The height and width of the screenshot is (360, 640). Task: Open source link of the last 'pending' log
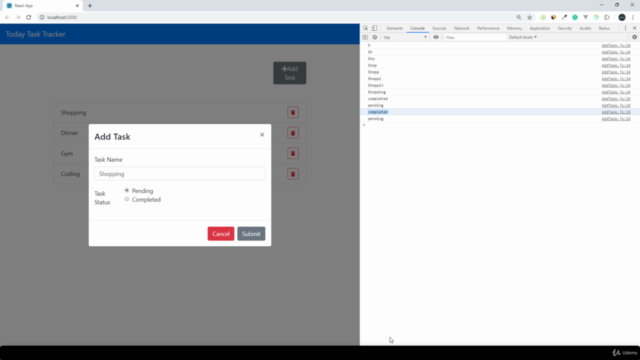point(616,119)
